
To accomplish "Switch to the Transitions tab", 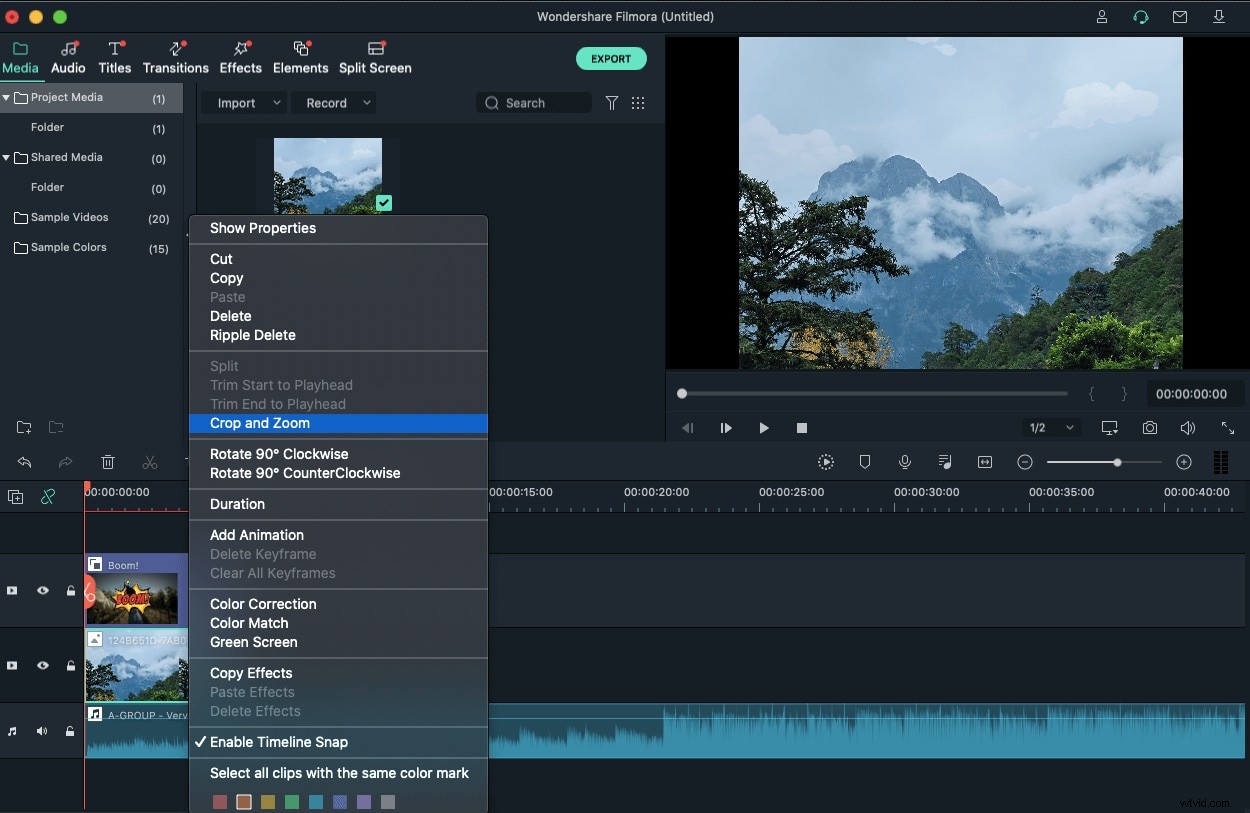I will tap(176, 57).
